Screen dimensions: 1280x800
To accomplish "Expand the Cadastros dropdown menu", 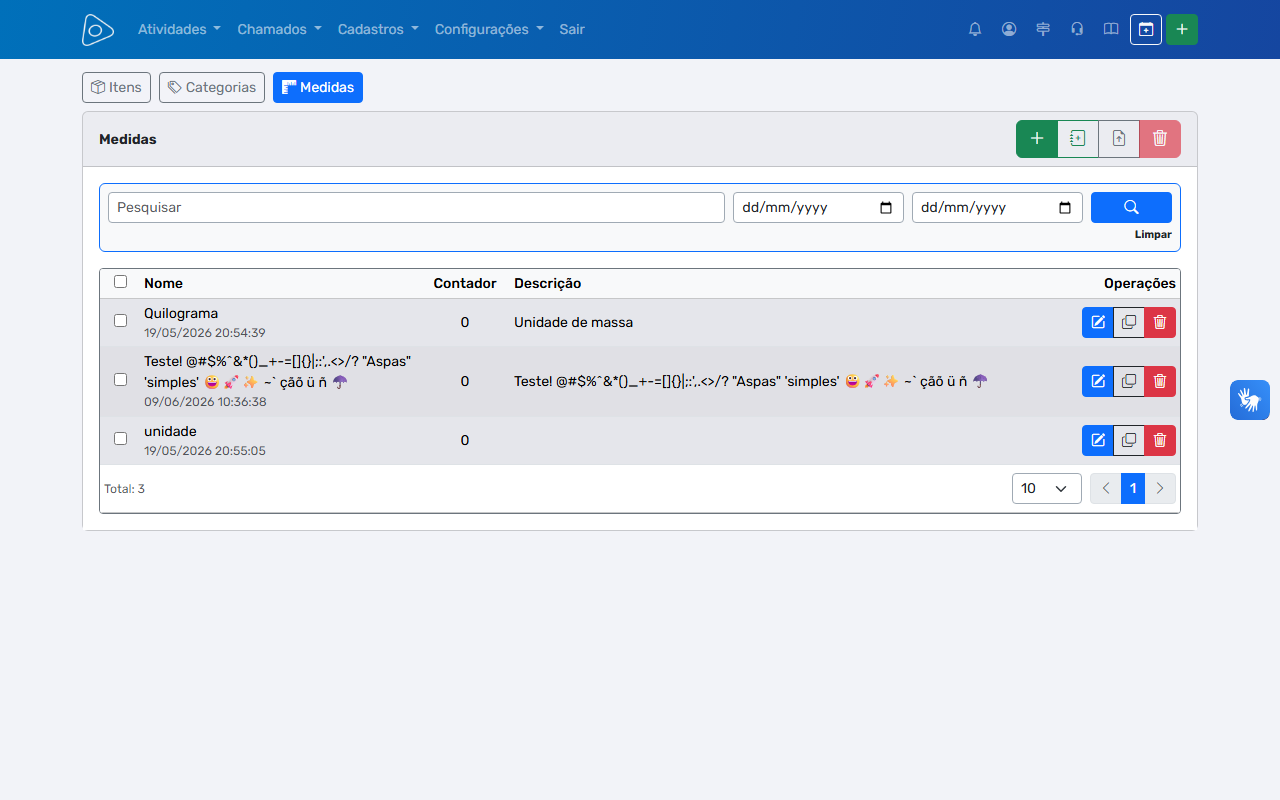I will (x=378, y=29).
